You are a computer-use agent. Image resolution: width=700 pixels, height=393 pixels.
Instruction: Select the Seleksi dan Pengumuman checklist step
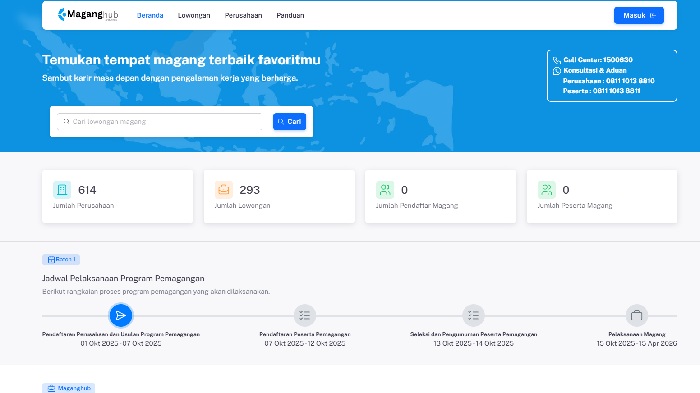pyautogui.click(x=473, y=316)
